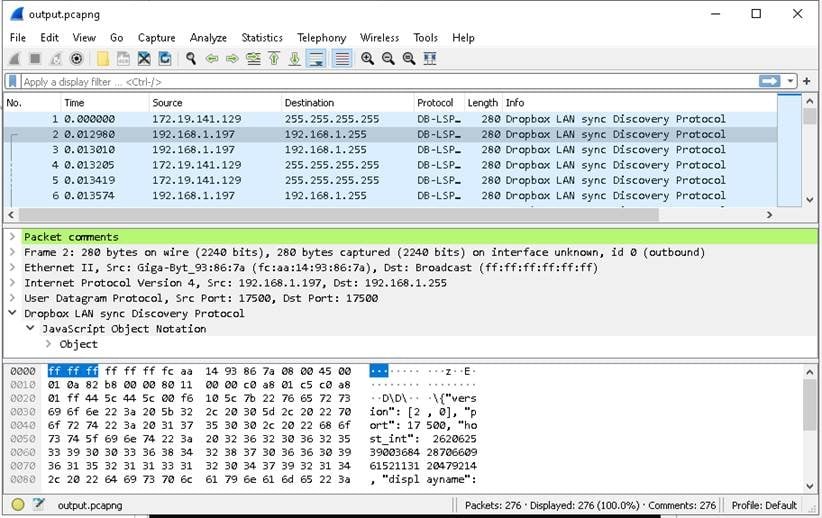Expand the User Datagram Protocol row
Image resolution: width=822 pixels, height=518 pixels.
pyautogui.click(x=12, y=298)
